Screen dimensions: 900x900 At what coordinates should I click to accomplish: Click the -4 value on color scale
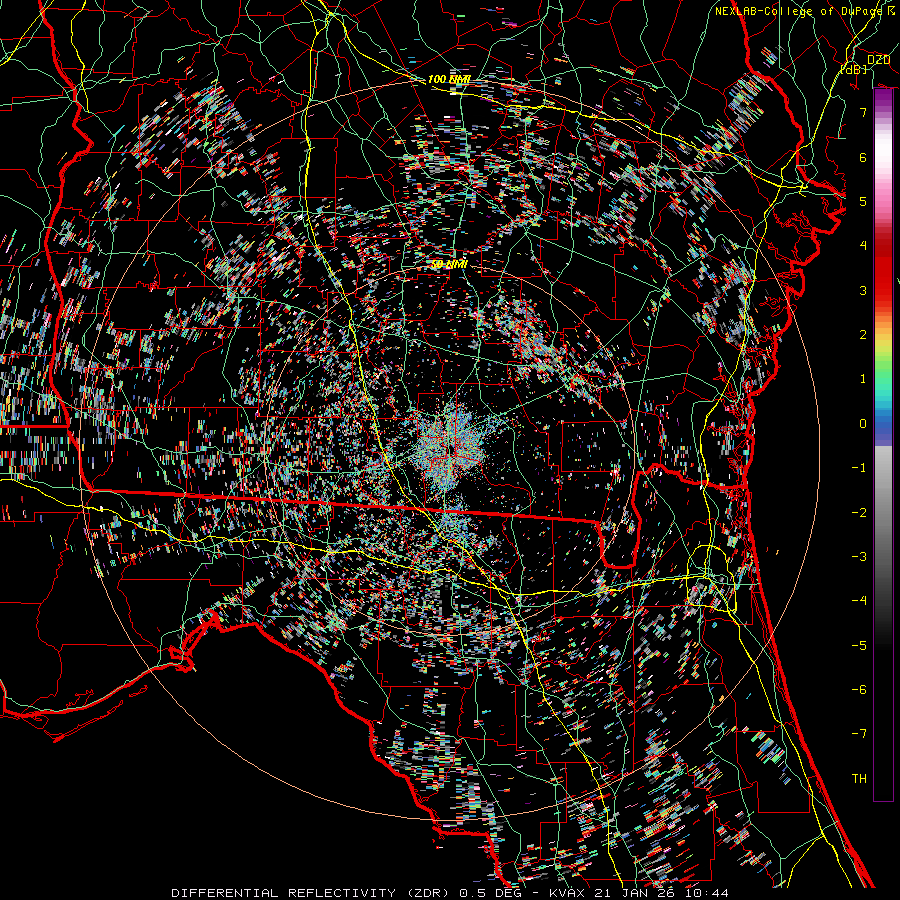pos(859,601)
